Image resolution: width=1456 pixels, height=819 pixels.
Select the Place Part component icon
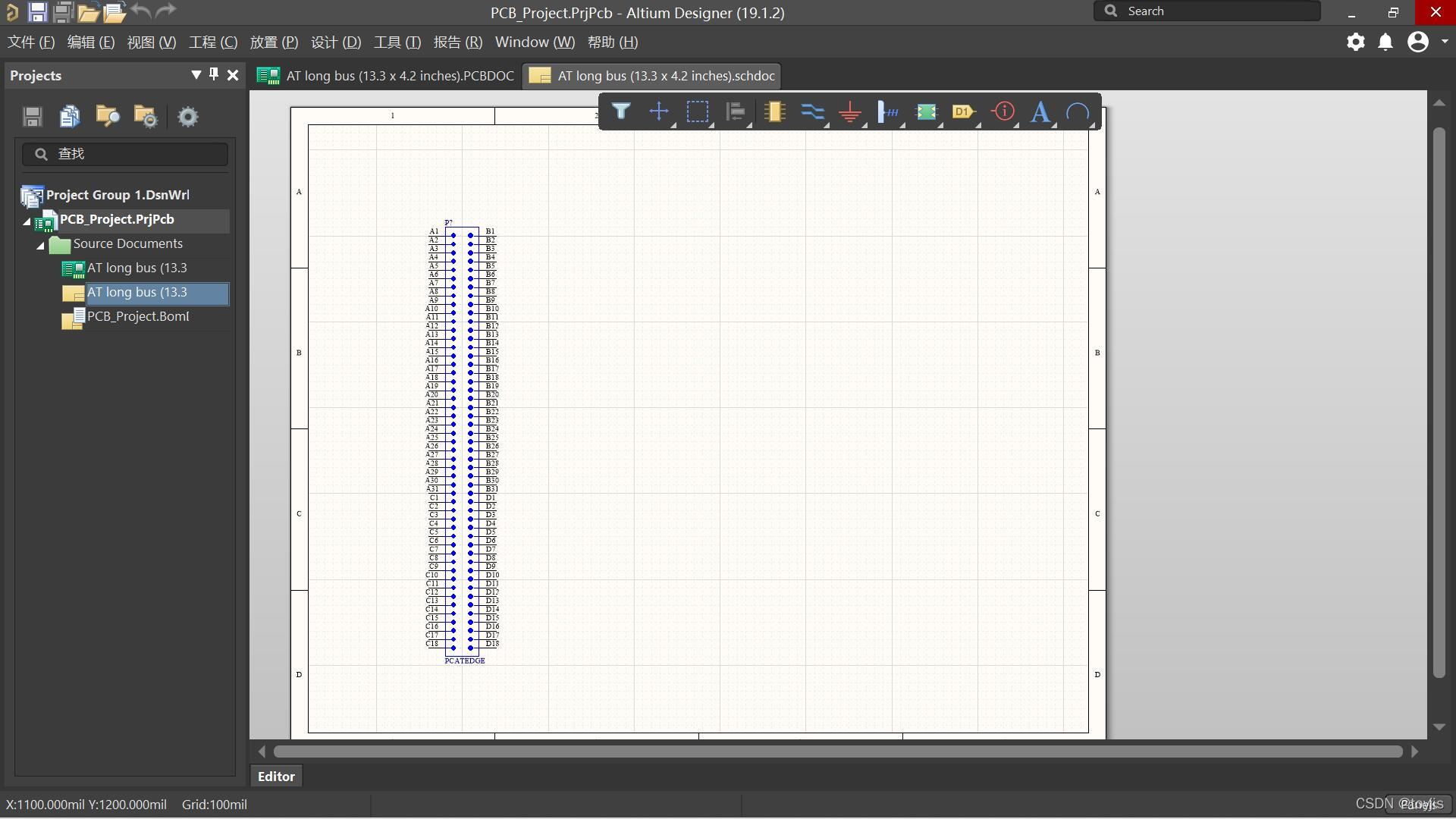coord(773,112)
